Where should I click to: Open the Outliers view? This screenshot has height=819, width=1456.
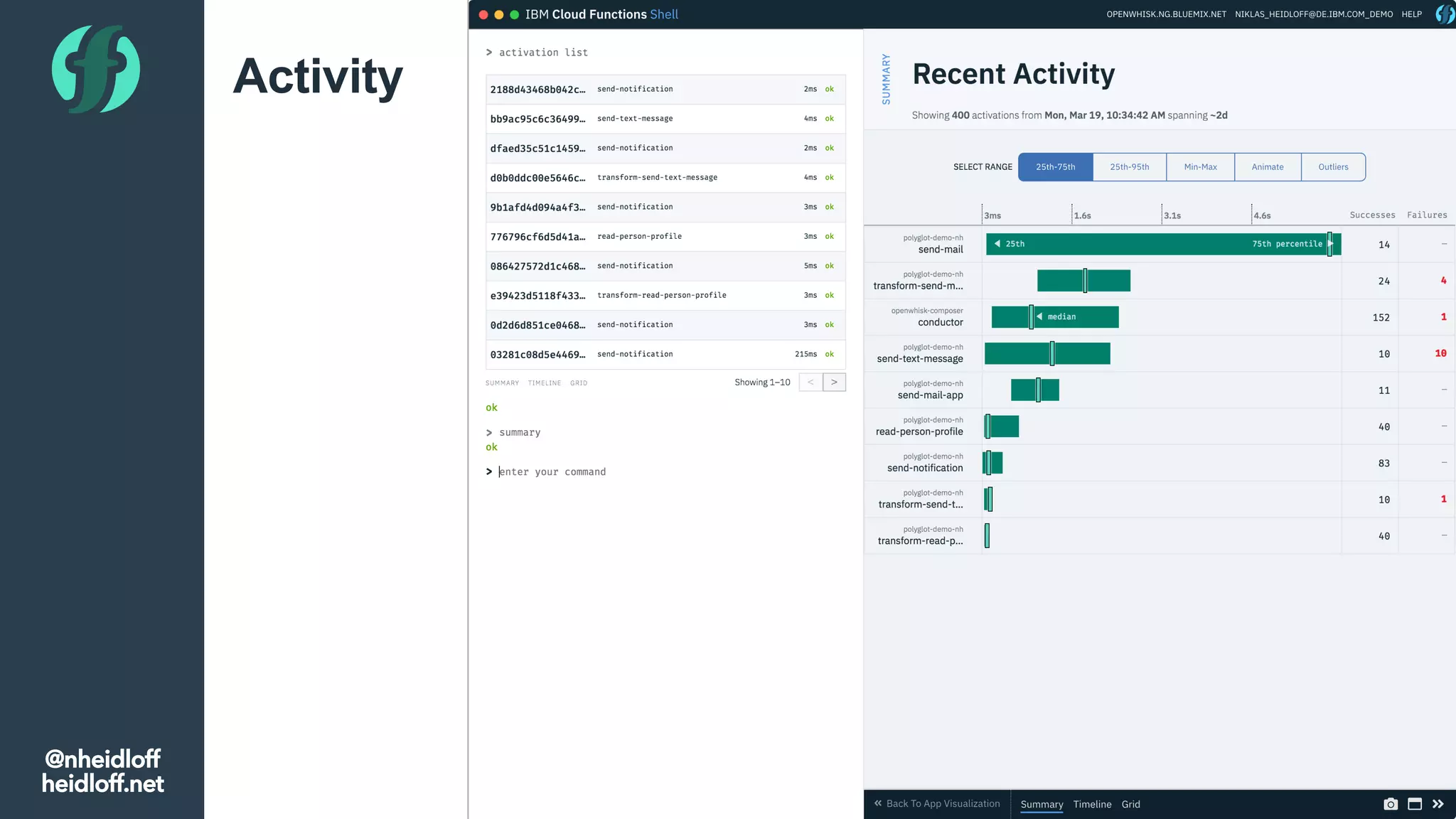tap(1333, 167)
